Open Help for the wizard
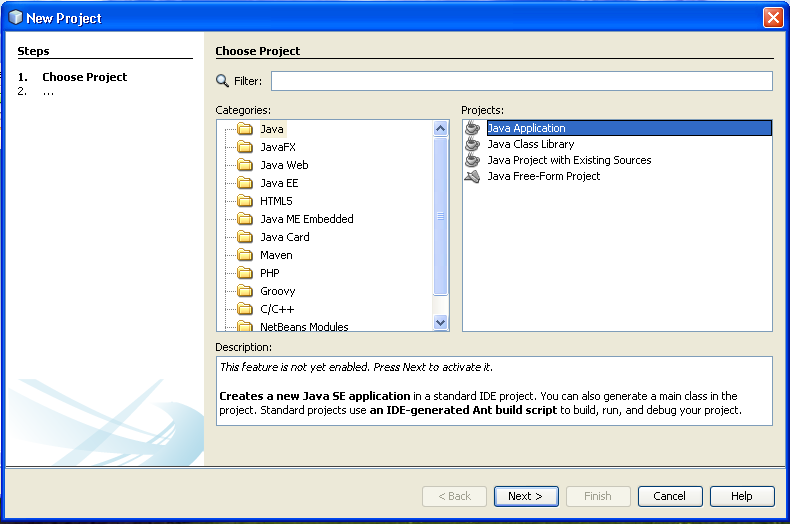Screen dimensions: 790x524 pos(742,496)
